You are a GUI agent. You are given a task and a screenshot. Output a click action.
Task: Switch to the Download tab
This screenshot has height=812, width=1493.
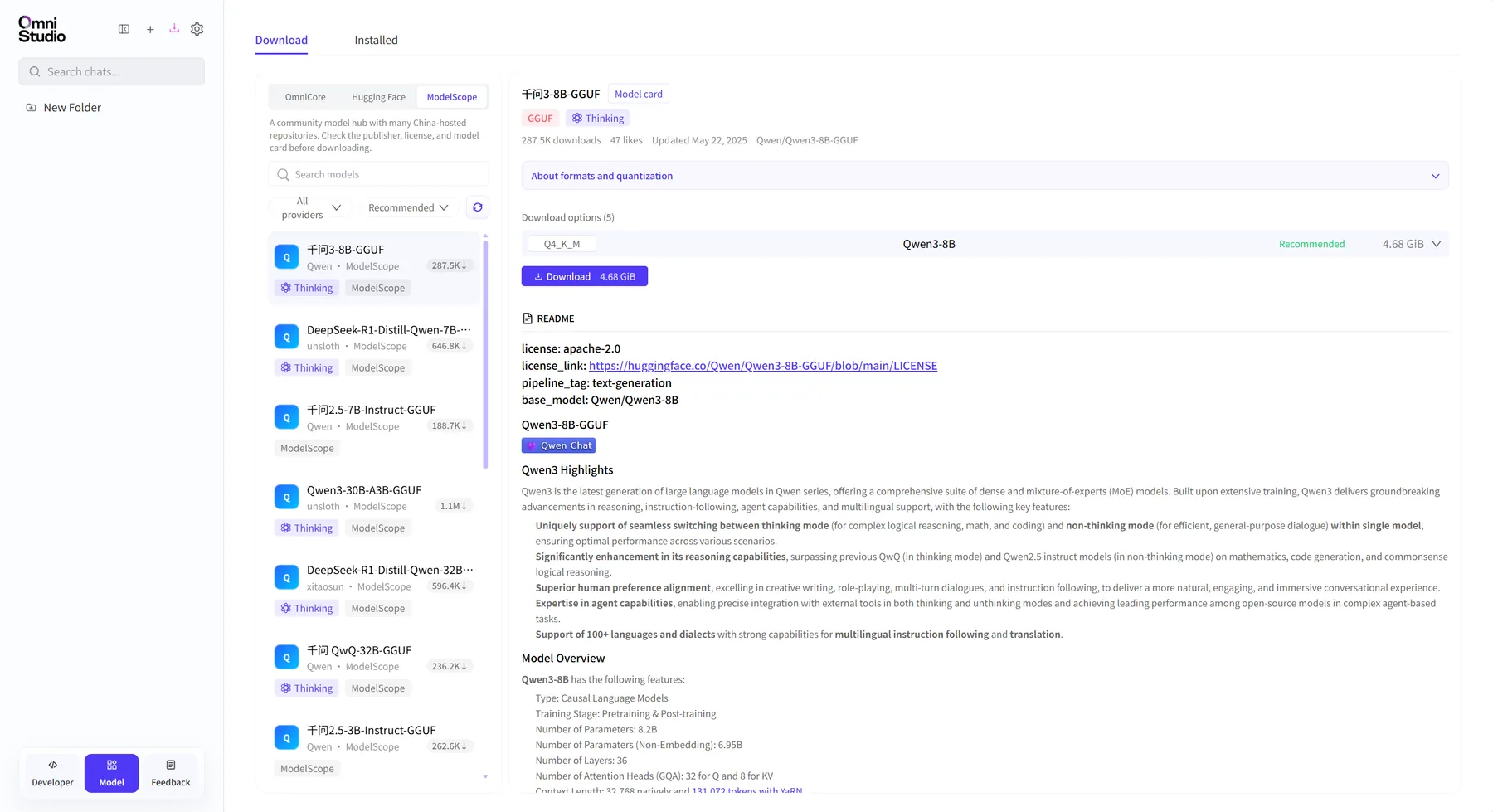(281, 40)
